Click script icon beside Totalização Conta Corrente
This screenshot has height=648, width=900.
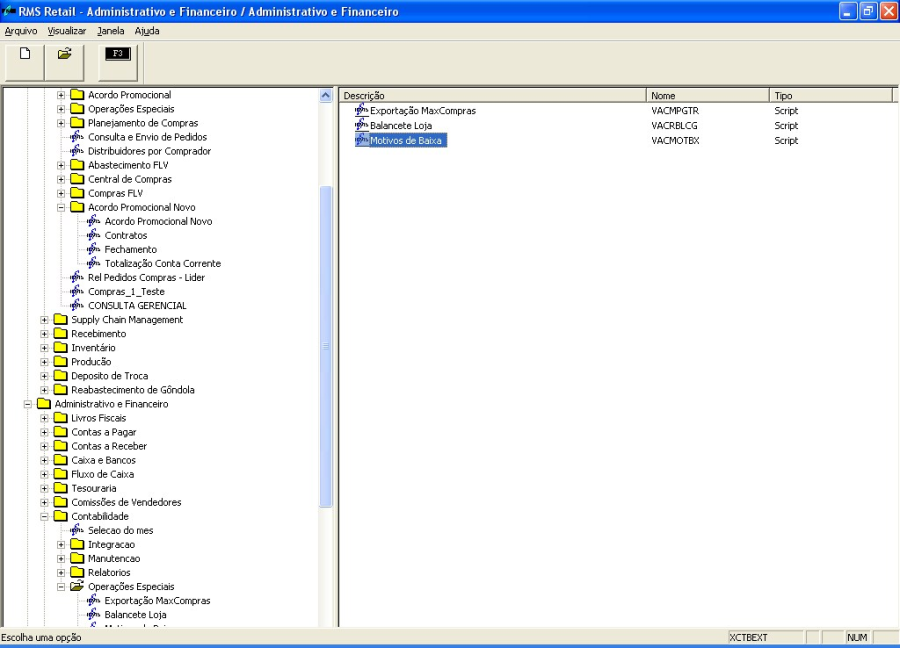tap(93, 263)
